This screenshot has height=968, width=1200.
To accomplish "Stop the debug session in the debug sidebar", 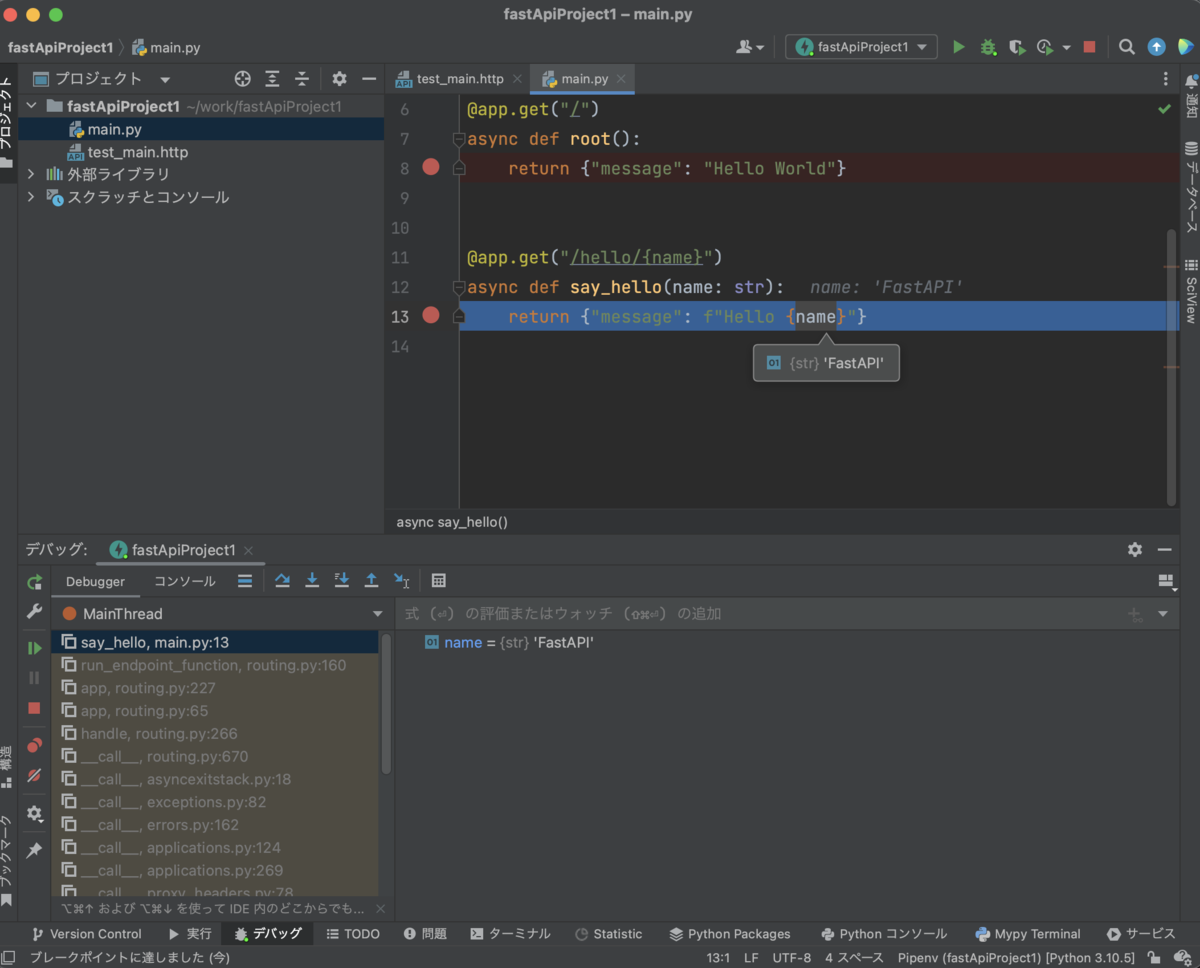I will click(35, 708).
